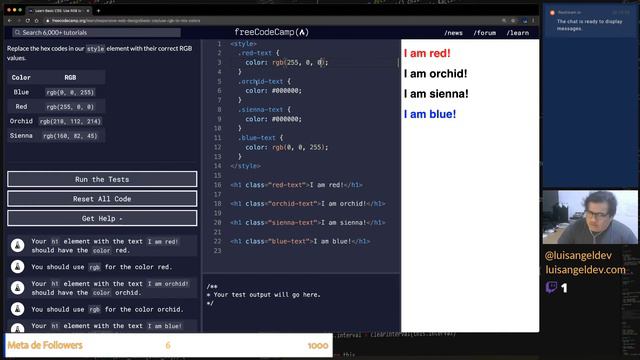
Task: Click the #000000 value in .orchid-text rule
Action: tap(287, 91)
